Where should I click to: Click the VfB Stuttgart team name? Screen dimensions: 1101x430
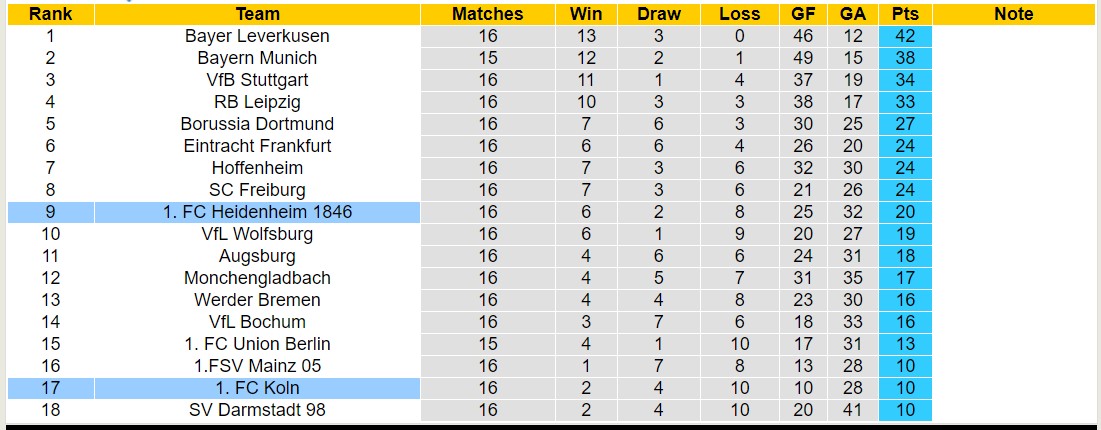(x=257, y=80)
